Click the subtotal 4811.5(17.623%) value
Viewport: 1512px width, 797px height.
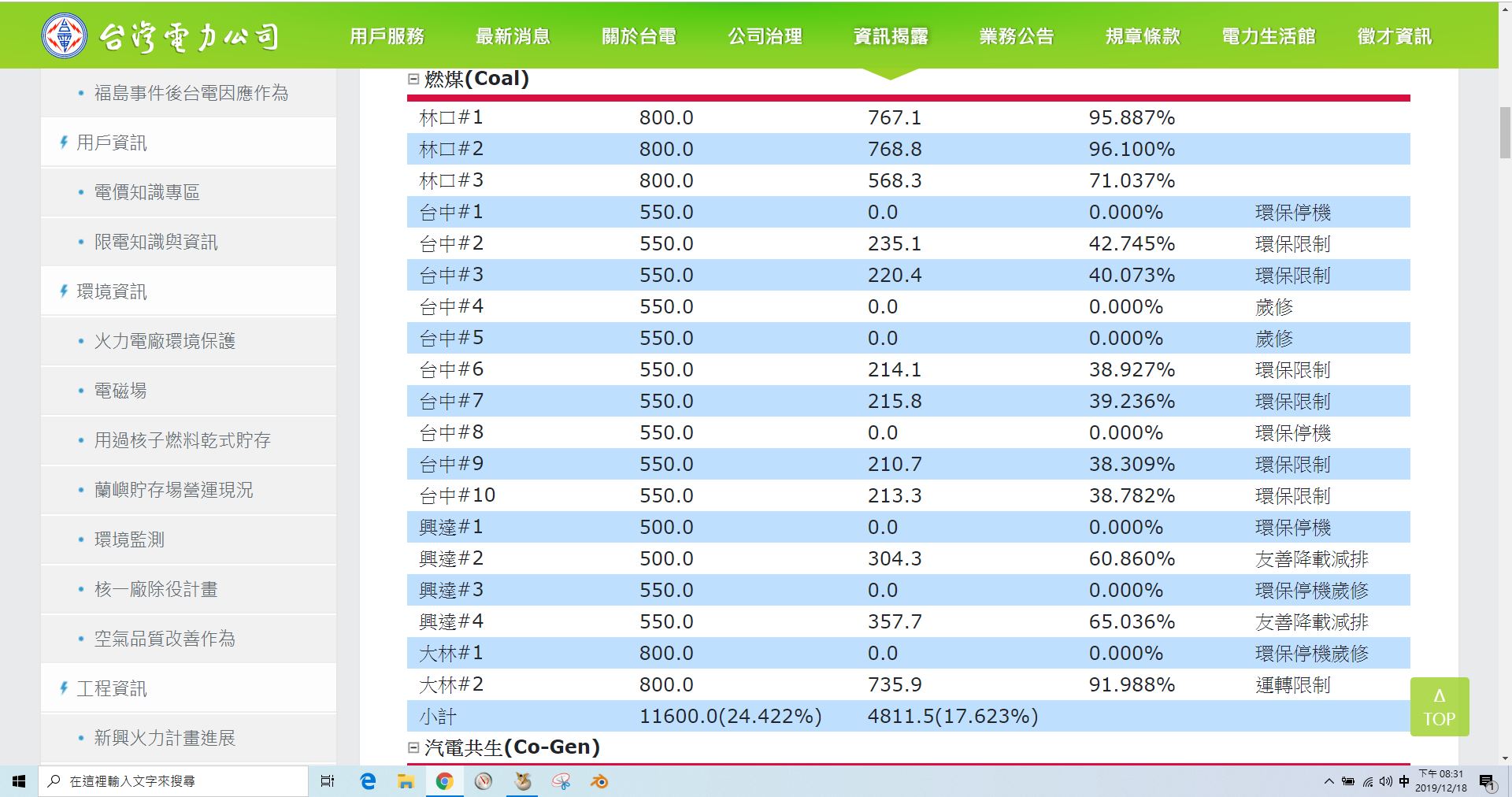953,716
